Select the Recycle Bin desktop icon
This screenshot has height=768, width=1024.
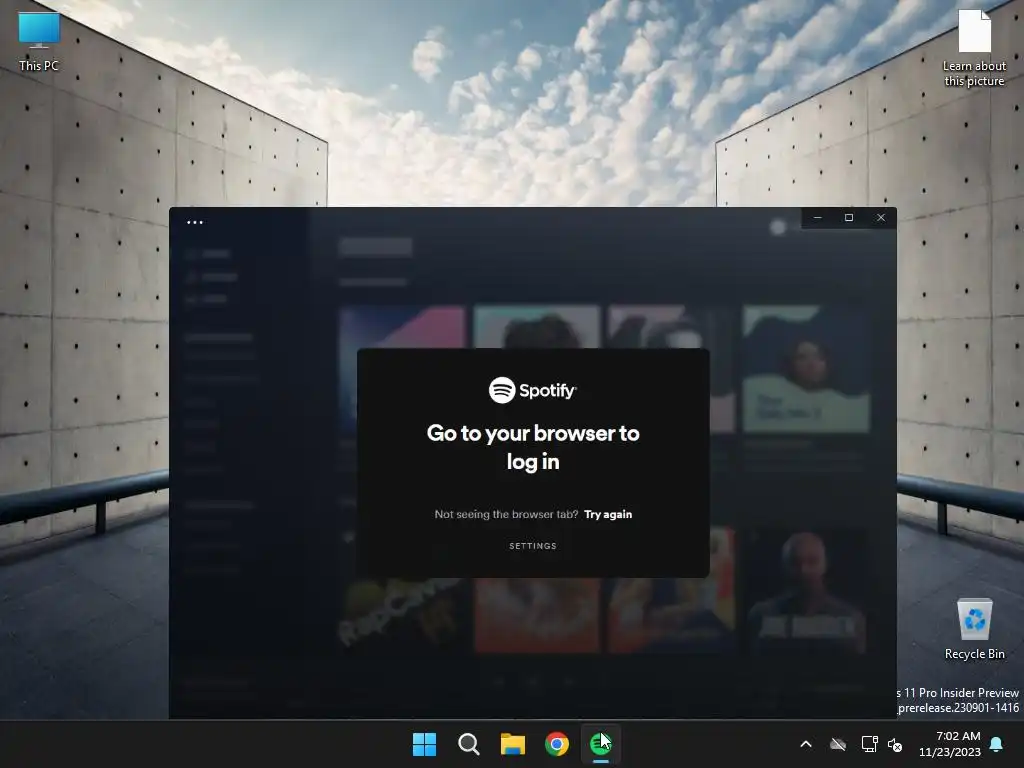point(974,629)
